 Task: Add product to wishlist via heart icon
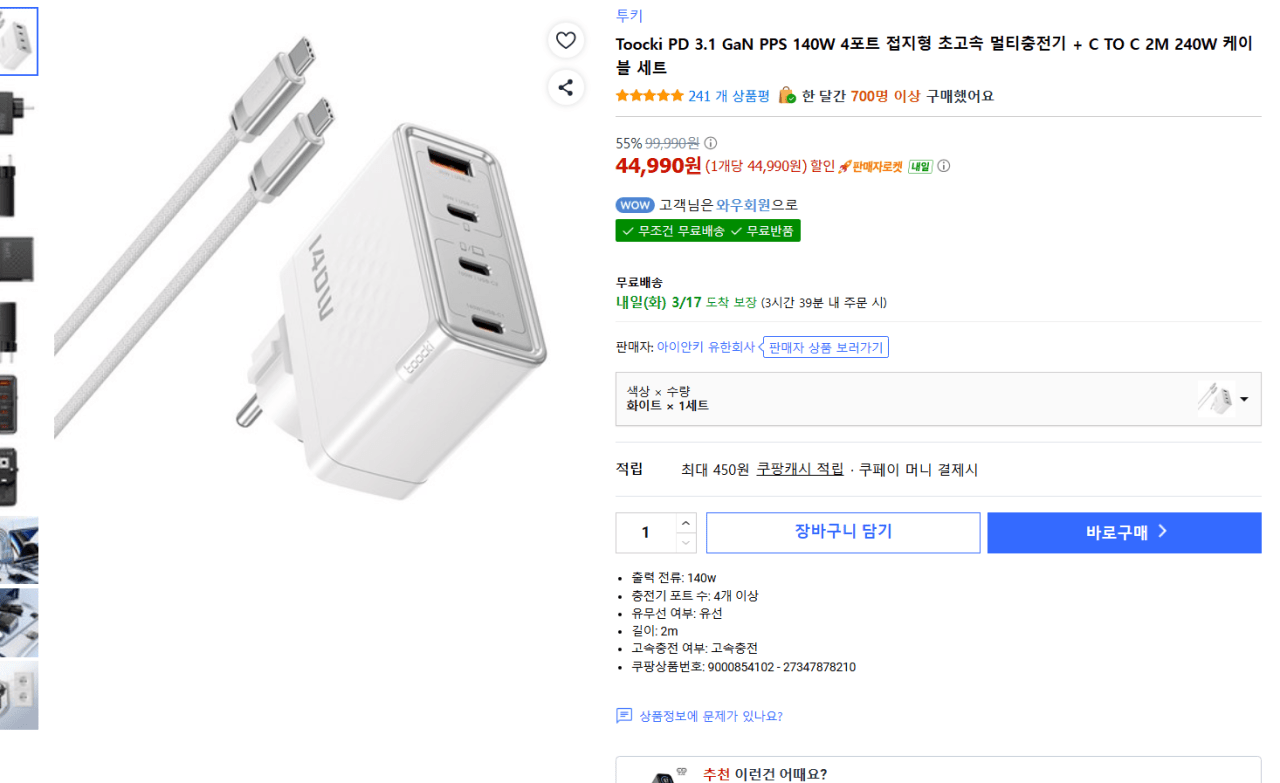[x=566, y=40]
